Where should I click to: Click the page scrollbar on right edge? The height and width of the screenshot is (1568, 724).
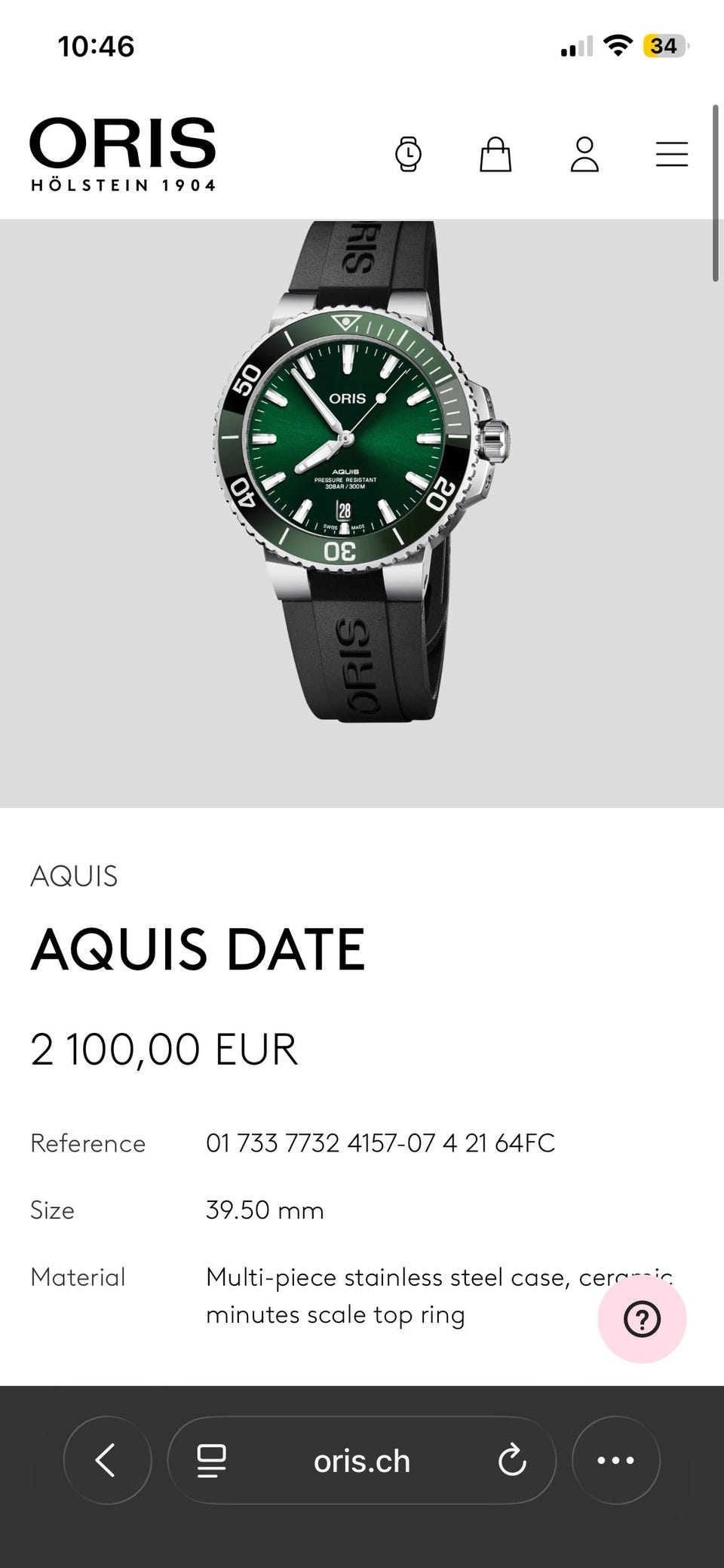point(716,193)
